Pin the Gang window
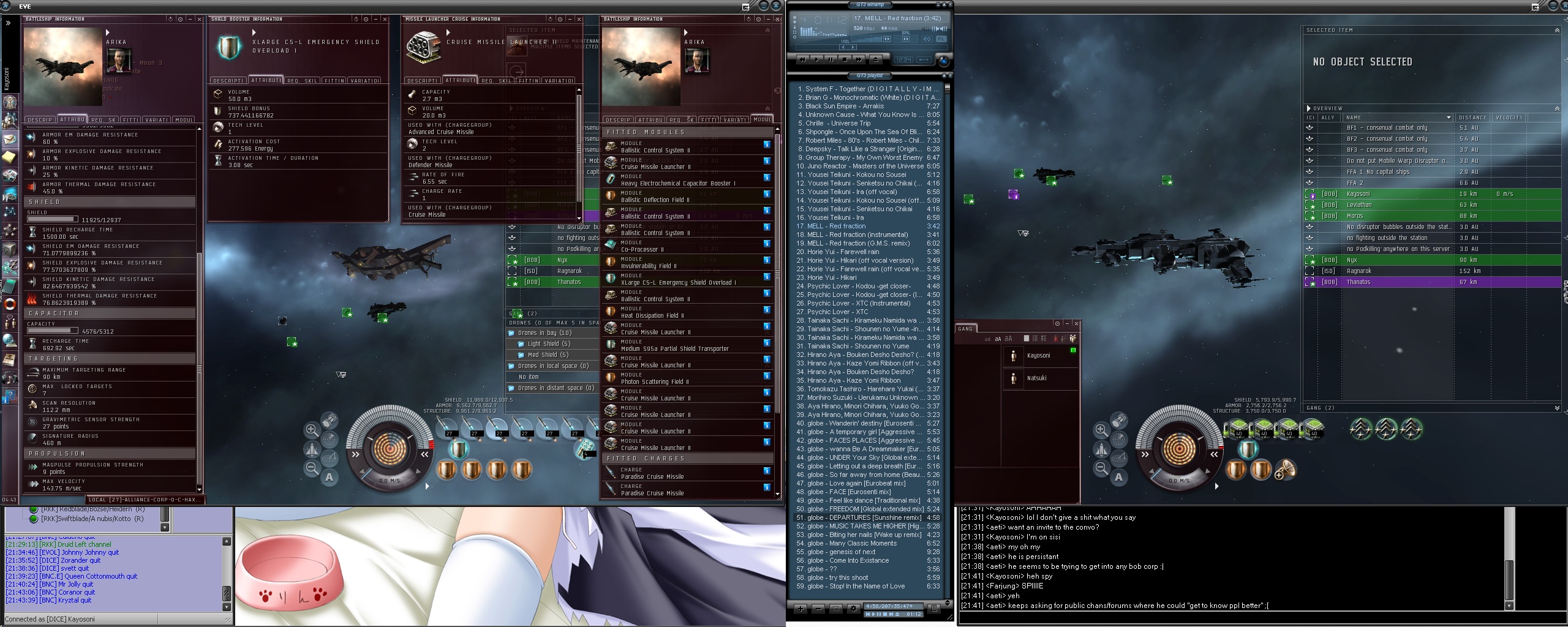 [x=1057, y=323]
